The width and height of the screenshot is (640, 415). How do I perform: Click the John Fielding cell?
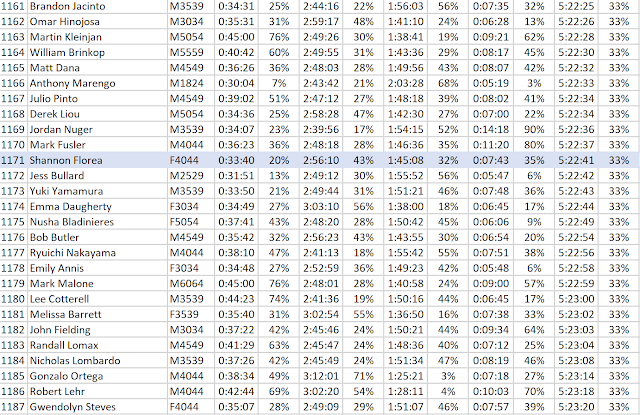pos(97,330)
